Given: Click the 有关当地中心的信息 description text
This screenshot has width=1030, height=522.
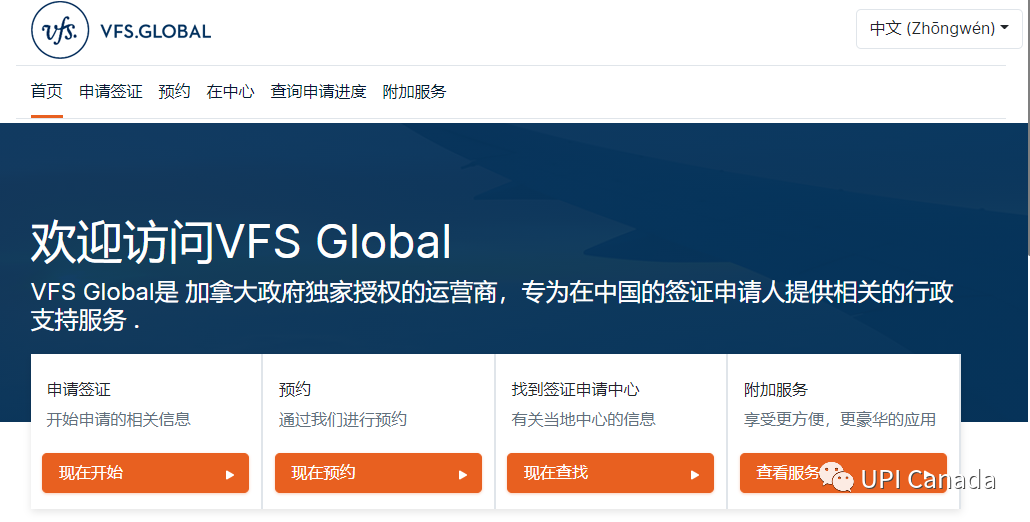Looking at the screenshot, I should [583, 419].
